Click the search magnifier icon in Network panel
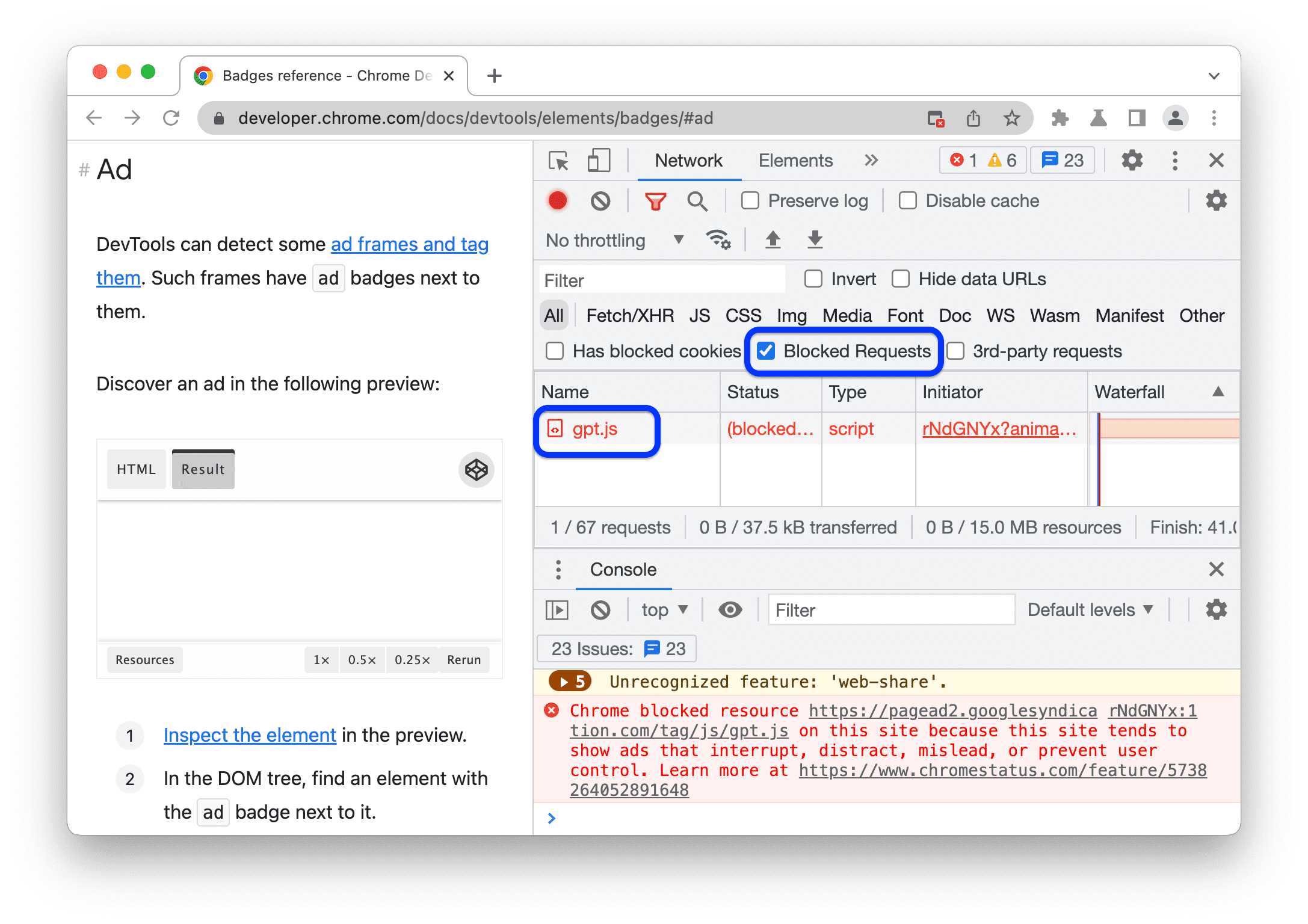Image resolution: width=1308 pixels, height=924 pixels. 700,202
